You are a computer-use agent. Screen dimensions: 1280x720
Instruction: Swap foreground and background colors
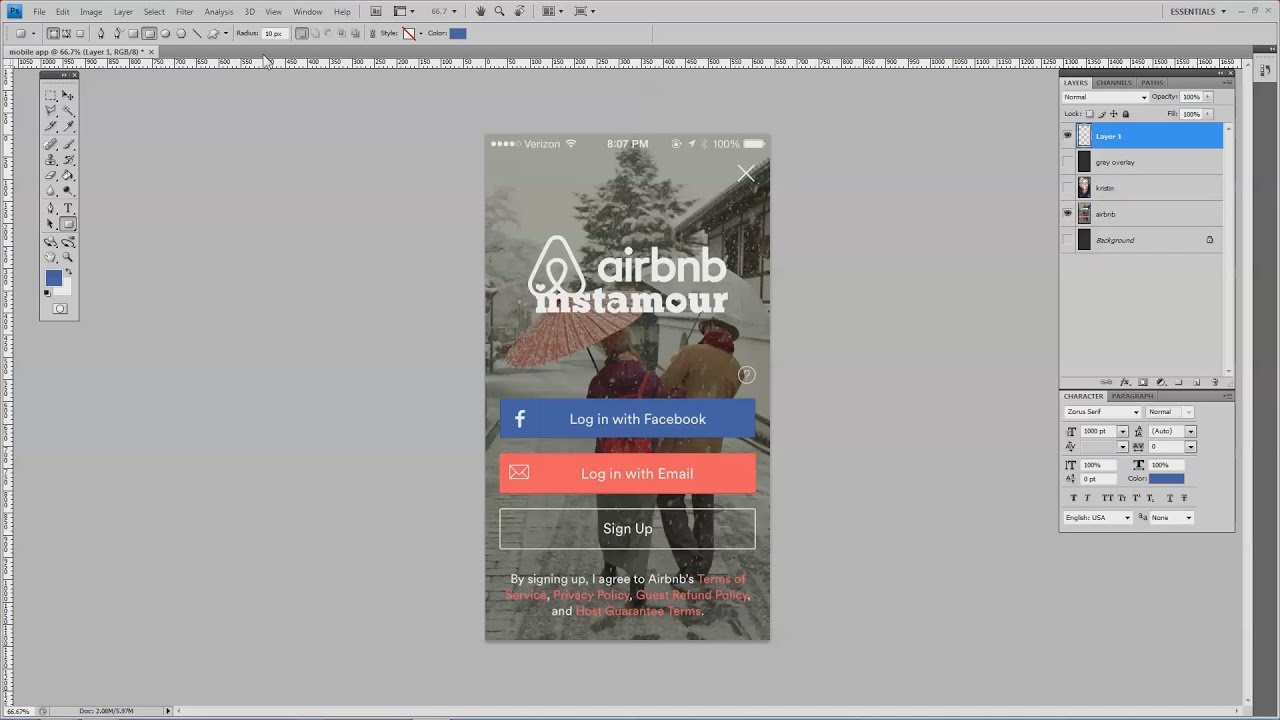[x=68, y=272]
